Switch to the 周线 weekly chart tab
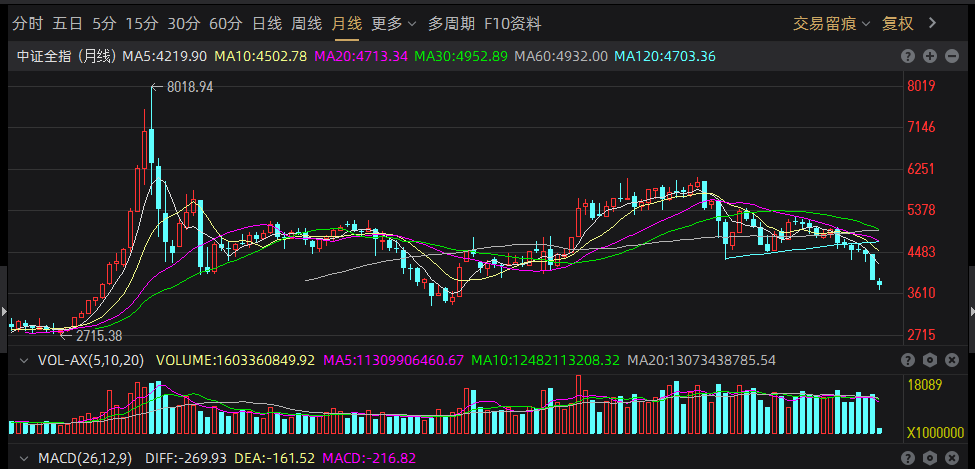 pyautogui.click(x=307, y=24)
